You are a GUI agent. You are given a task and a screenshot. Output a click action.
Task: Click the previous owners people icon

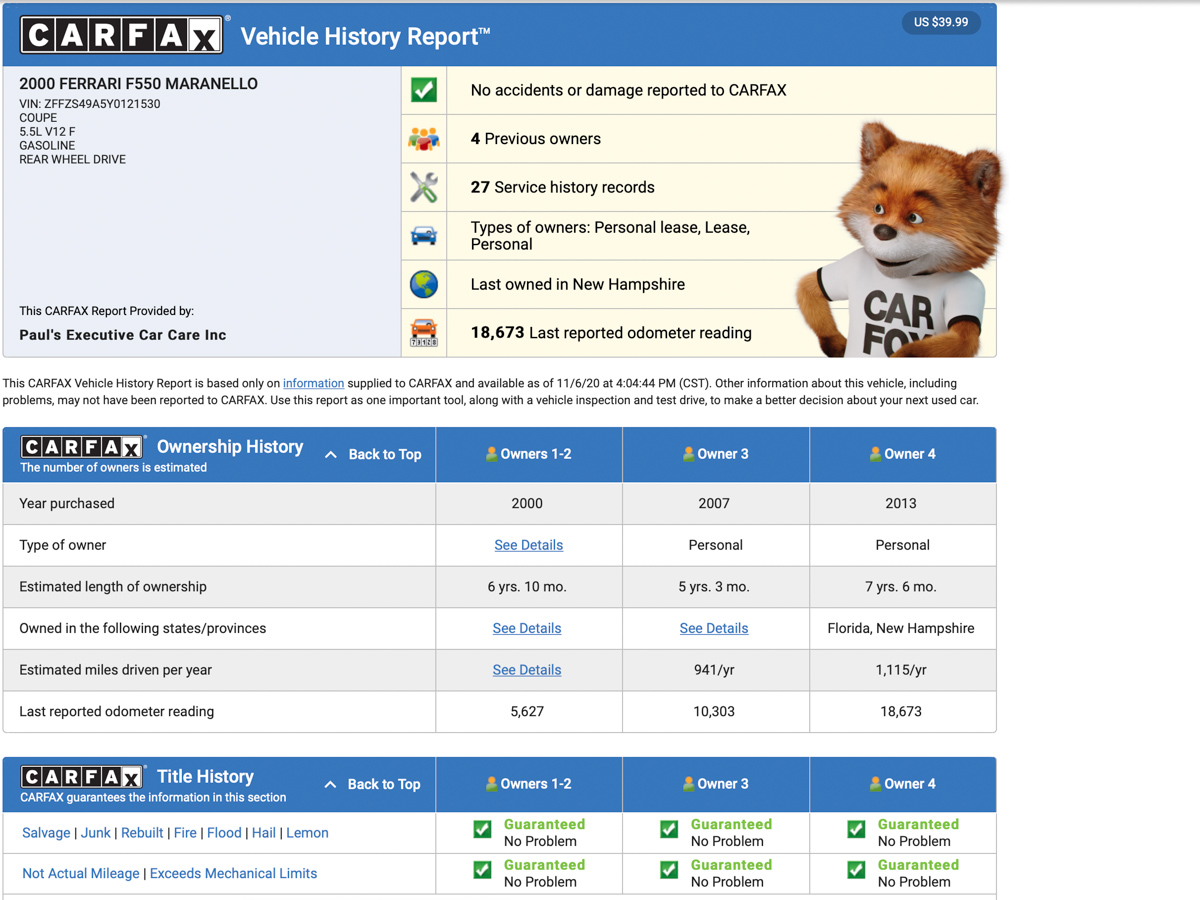(x=424, y=139)
